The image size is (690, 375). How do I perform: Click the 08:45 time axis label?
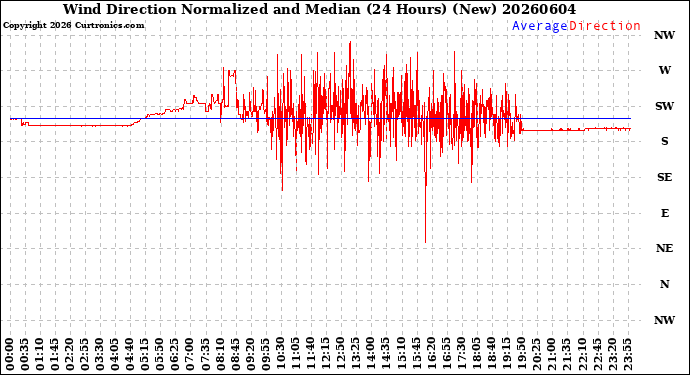(x=235, y=355)
